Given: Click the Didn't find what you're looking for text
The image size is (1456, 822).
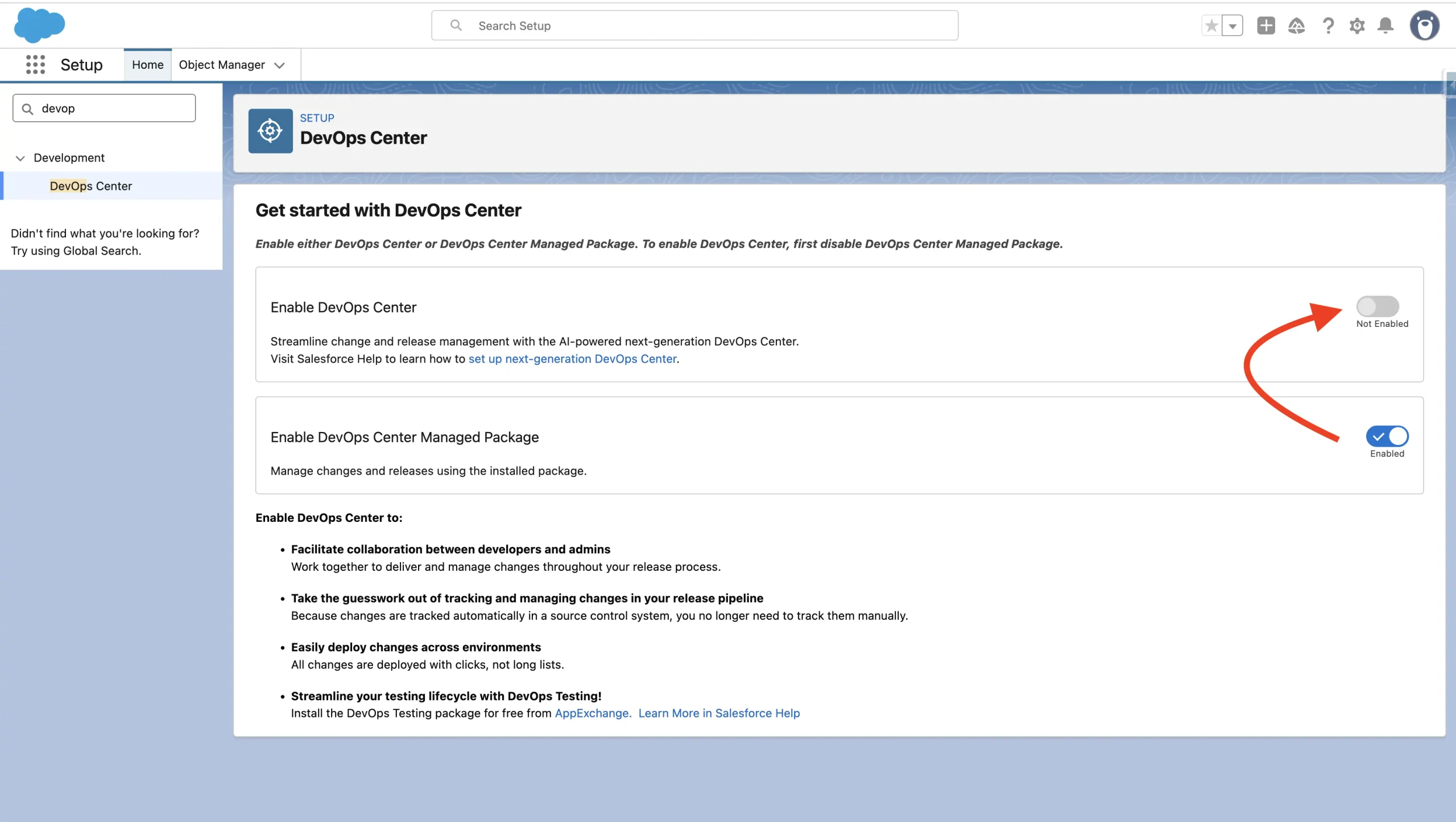Looking at the screenshot, I should 105,234.
